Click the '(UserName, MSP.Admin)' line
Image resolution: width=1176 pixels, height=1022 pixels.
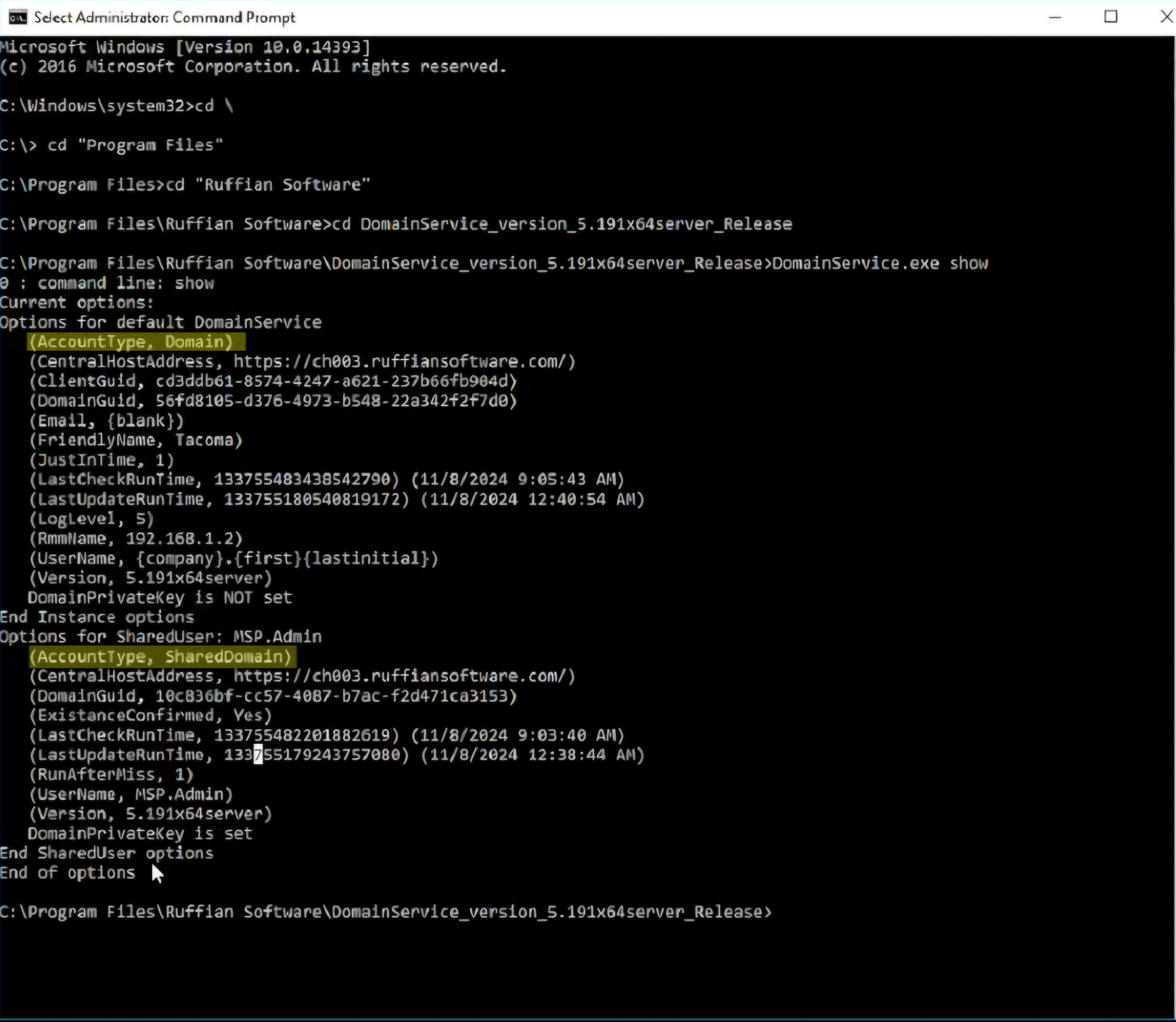point(131,794)
